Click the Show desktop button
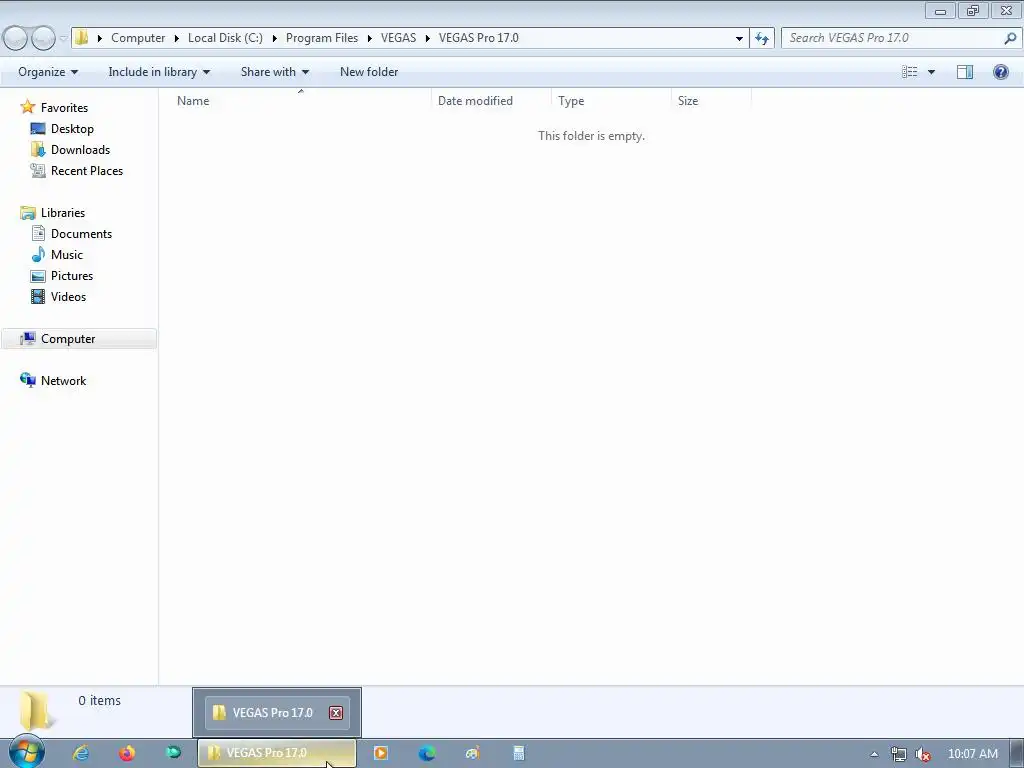Viewport: 1024px width, 768px height. point(1017,754)
